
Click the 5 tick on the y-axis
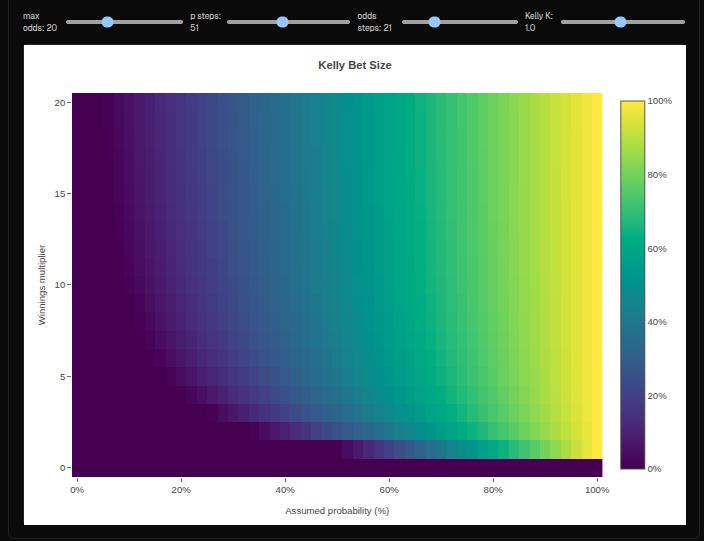62,376
